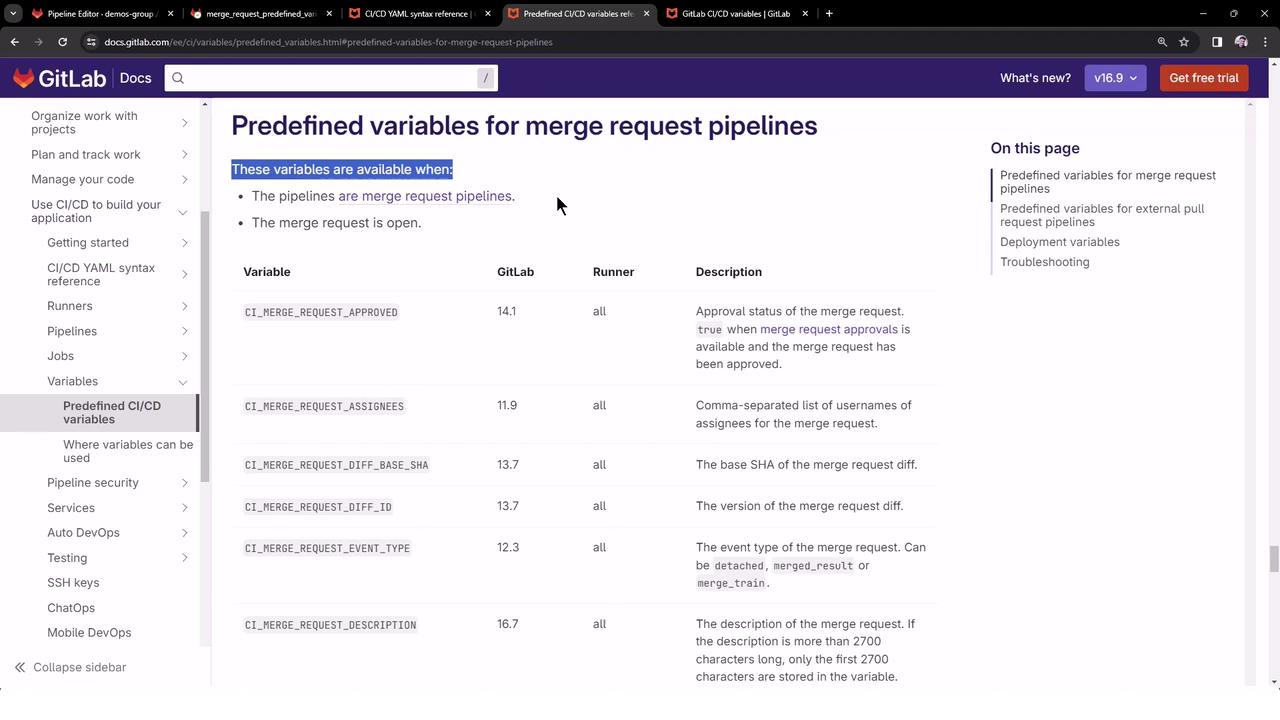
Task: Switch to the Pipeline Editor tab
Action: click(x=100, y=14)
